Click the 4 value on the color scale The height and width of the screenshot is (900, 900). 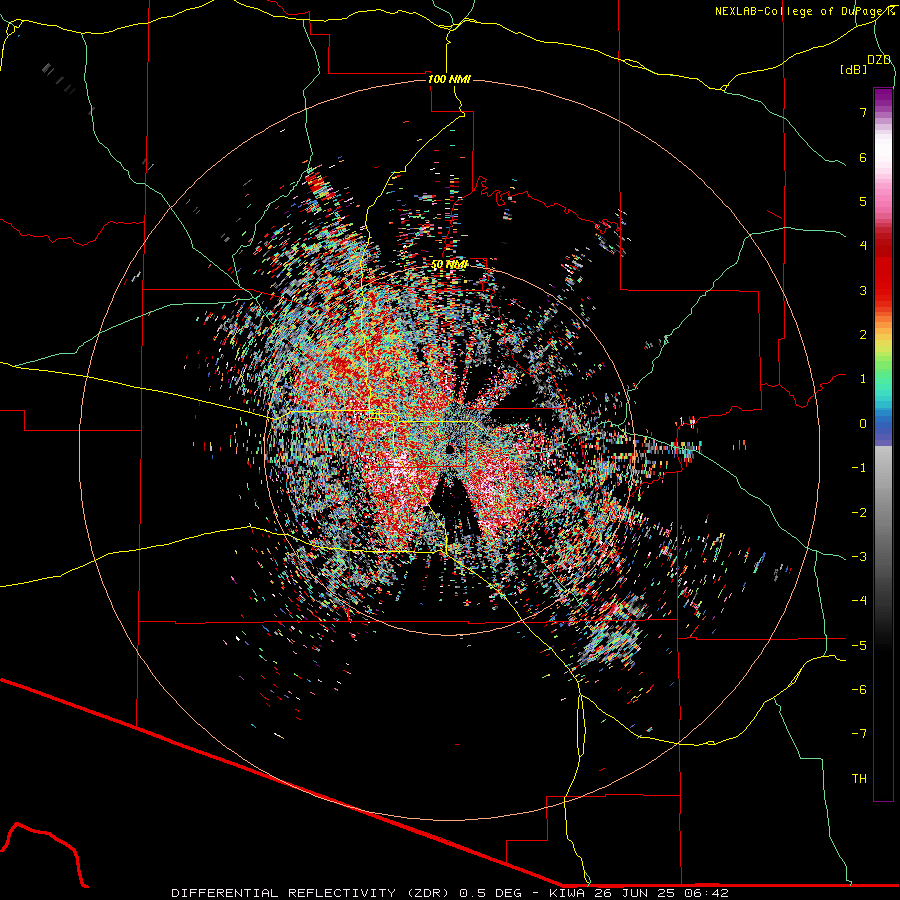click(x=863, y=246)
